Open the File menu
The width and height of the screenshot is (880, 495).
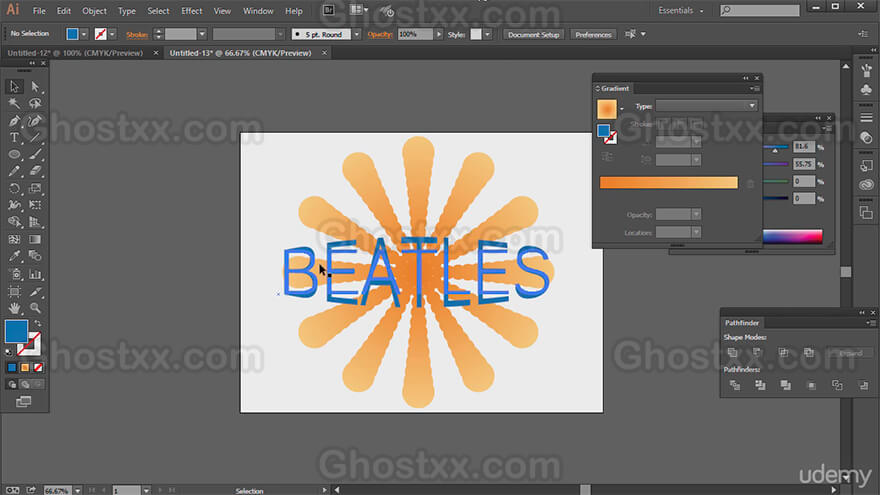tap(39, 11)
